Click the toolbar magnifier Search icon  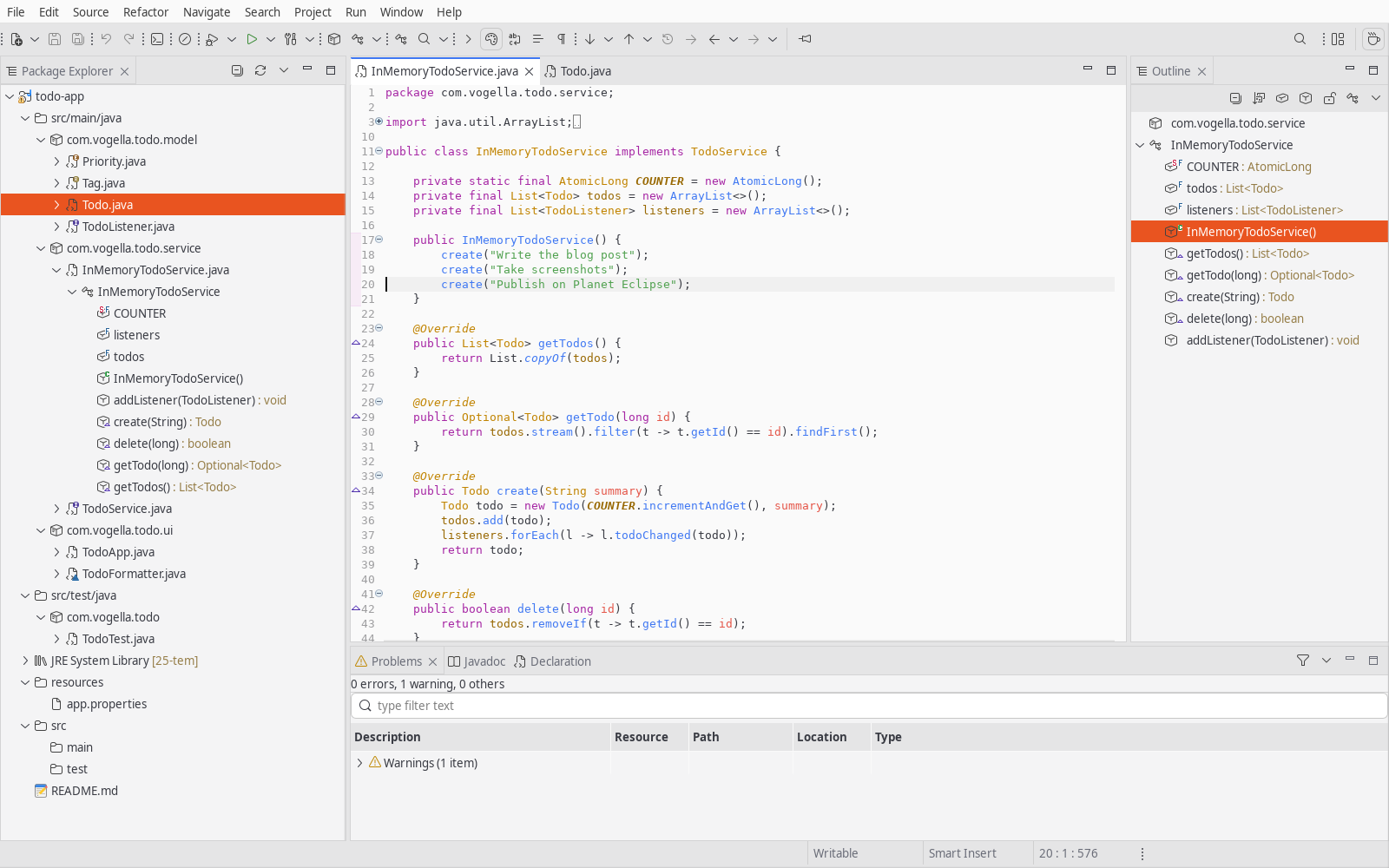[x=424, y=39]
